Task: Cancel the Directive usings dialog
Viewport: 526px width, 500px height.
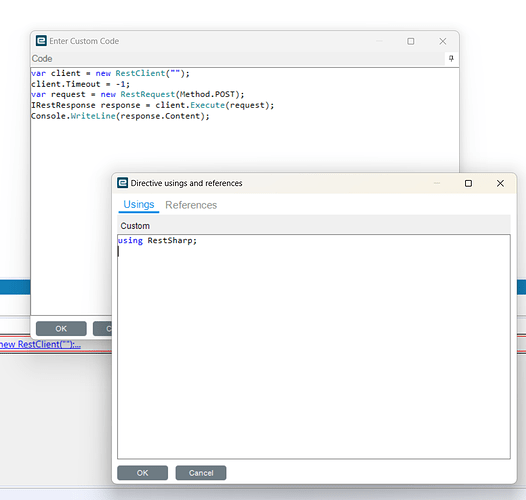Action: click(x=201, y=473)
